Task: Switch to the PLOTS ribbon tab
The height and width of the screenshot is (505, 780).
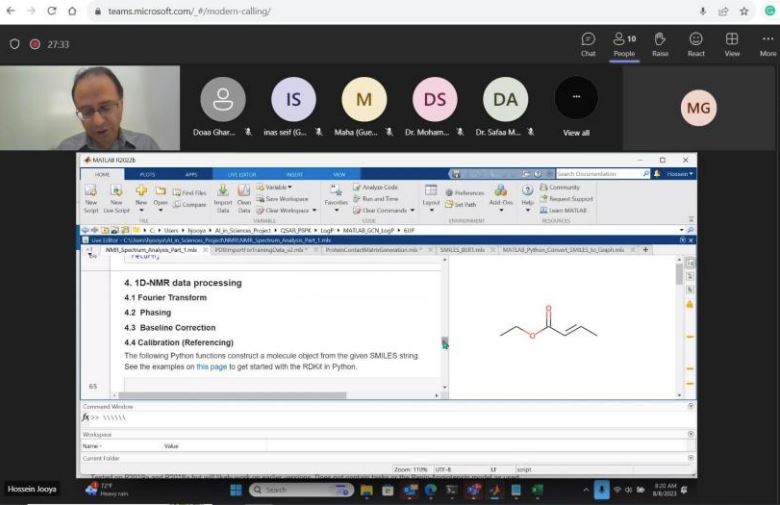Action: pos(147,174)
